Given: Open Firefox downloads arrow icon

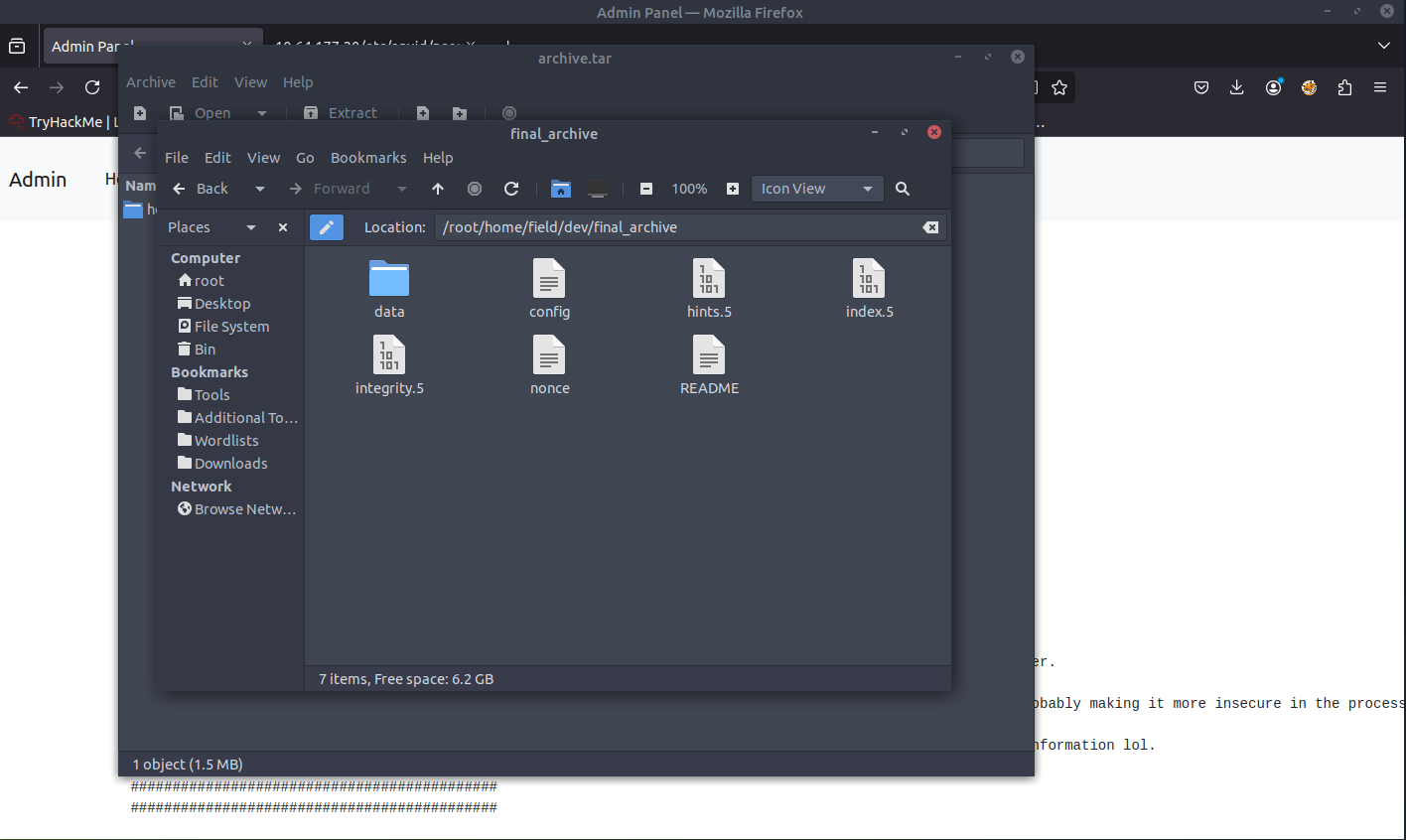Looking at the screenshot, I should (x=1236, y=87).
